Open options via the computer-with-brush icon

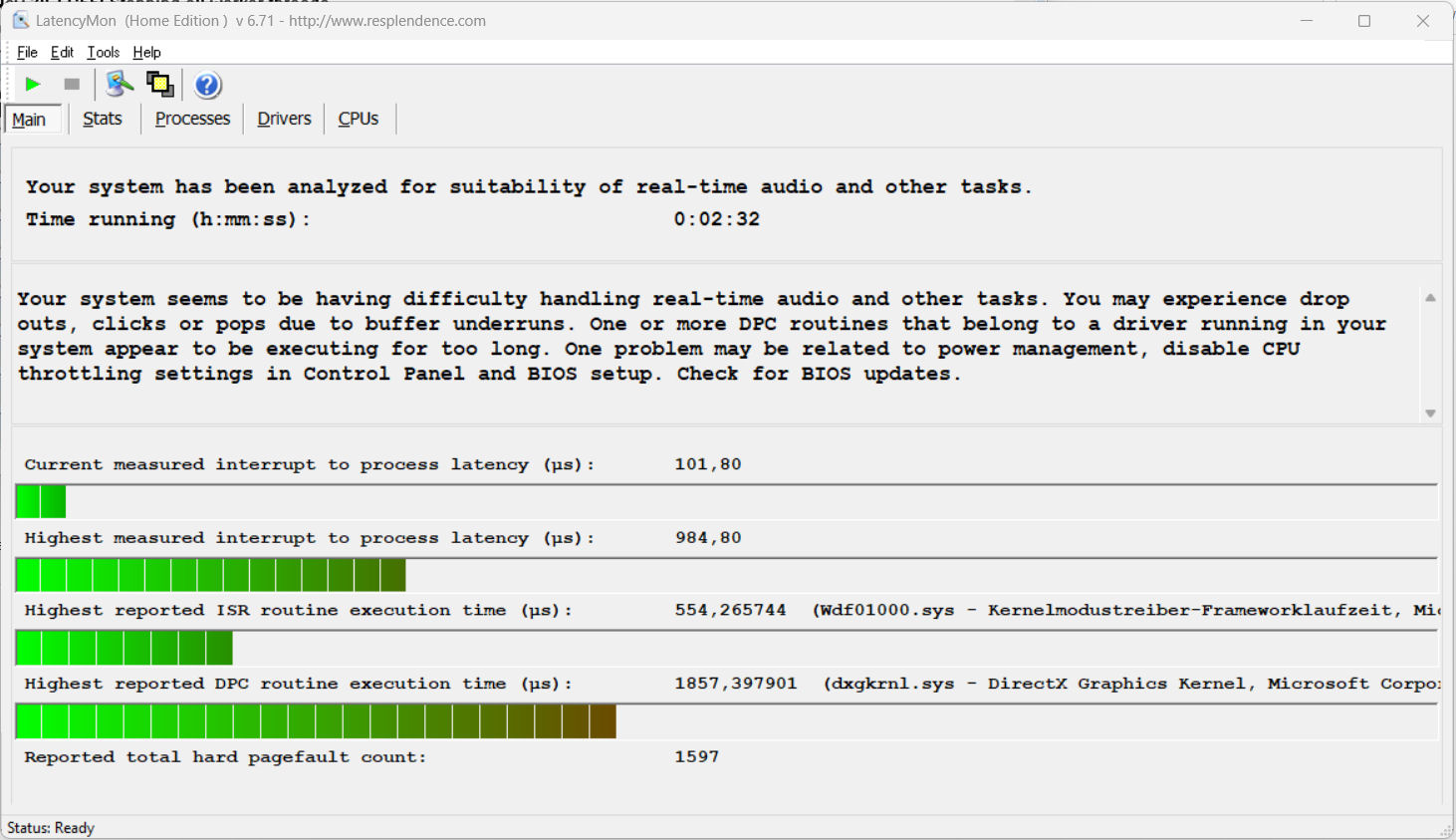[x=120, y=85]
